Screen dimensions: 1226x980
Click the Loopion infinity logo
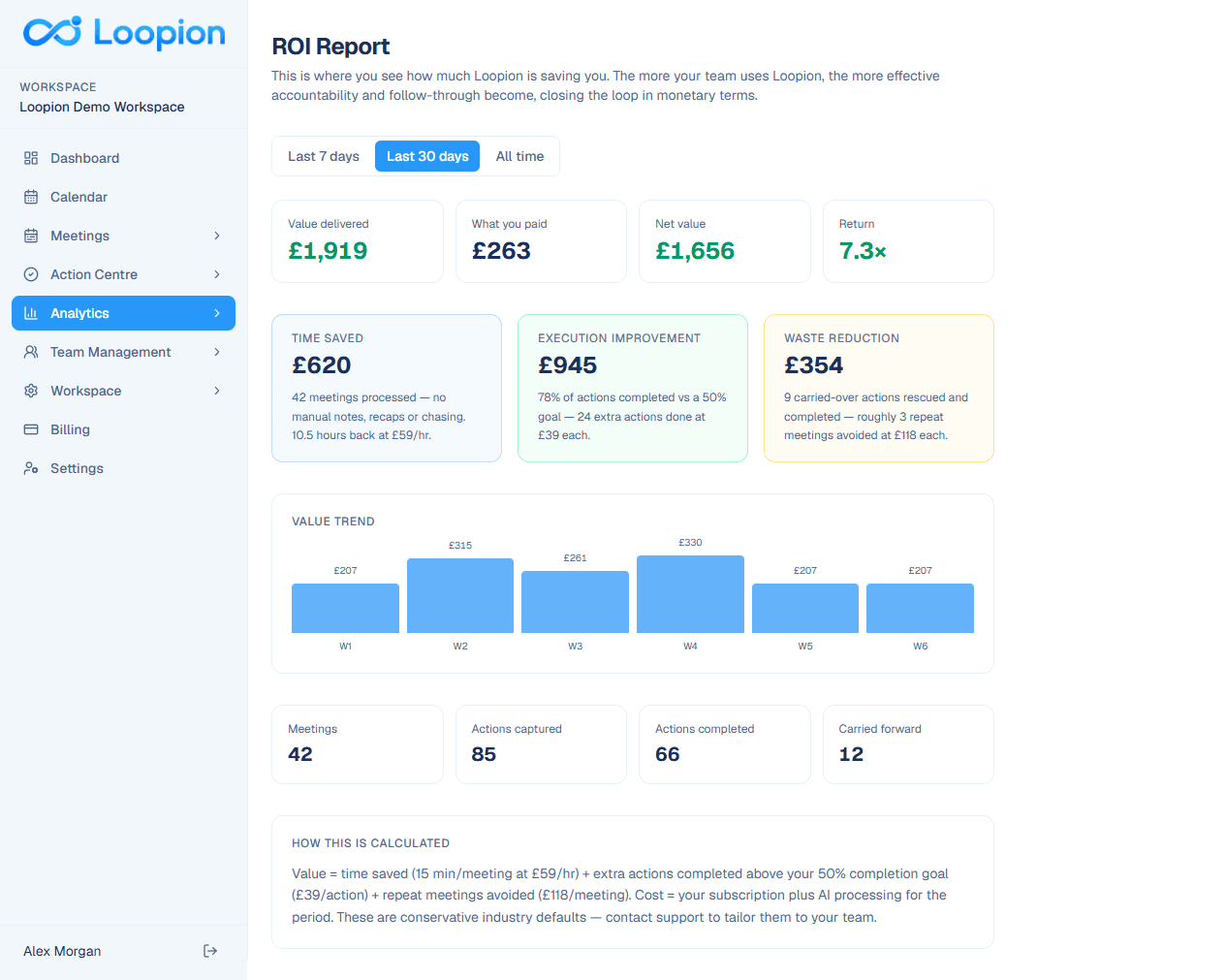tap(52, 32)
